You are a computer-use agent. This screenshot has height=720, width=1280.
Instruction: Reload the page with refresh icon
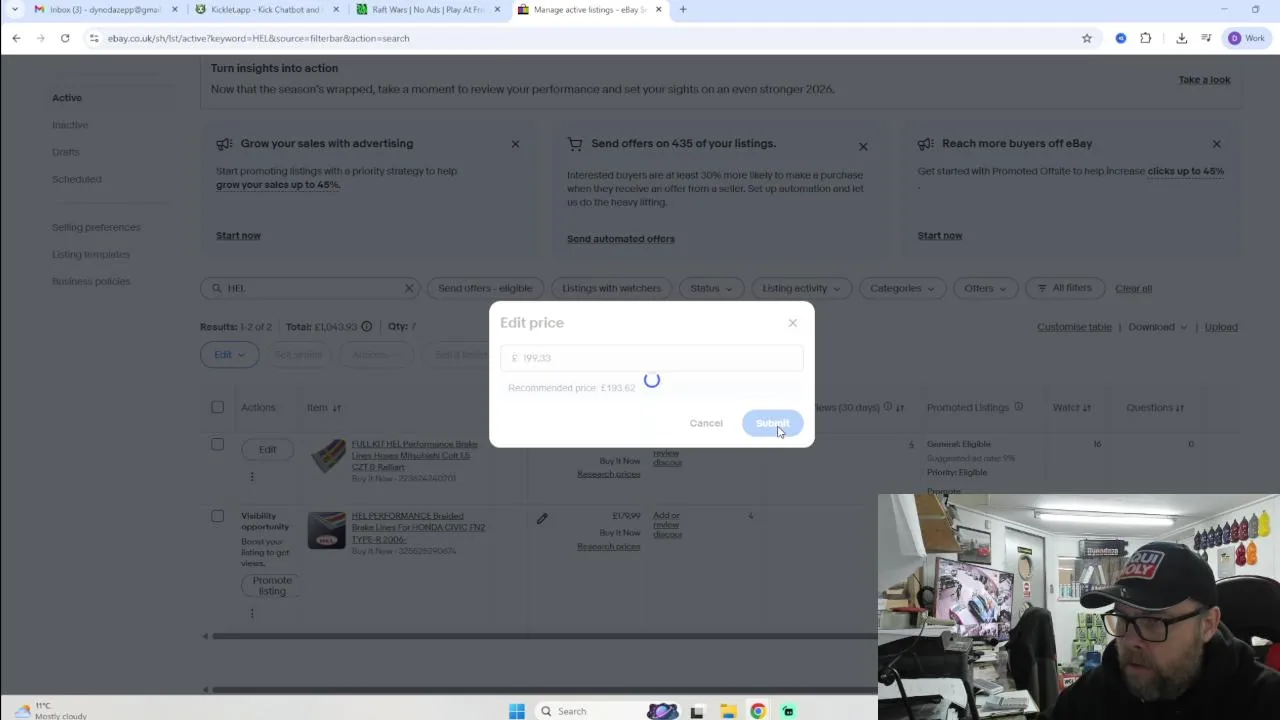(65, 38)
